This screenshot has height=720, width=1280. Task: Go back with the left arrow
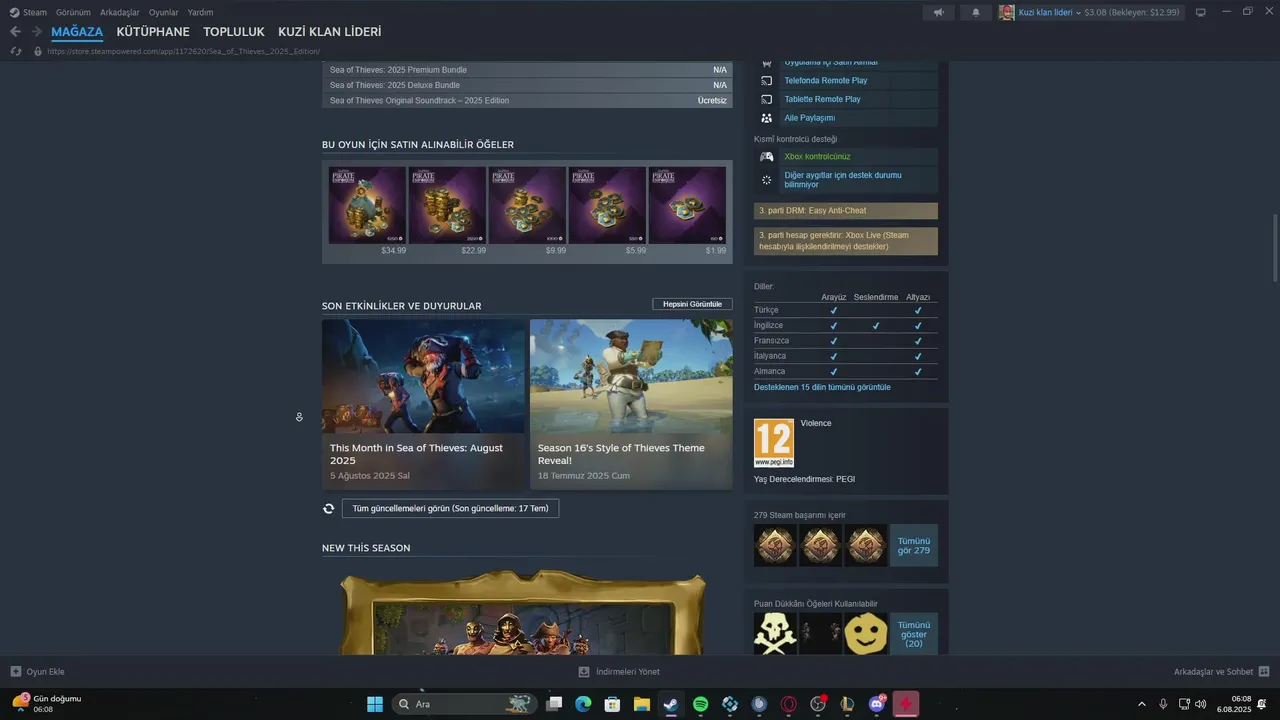tap(15, 32)
